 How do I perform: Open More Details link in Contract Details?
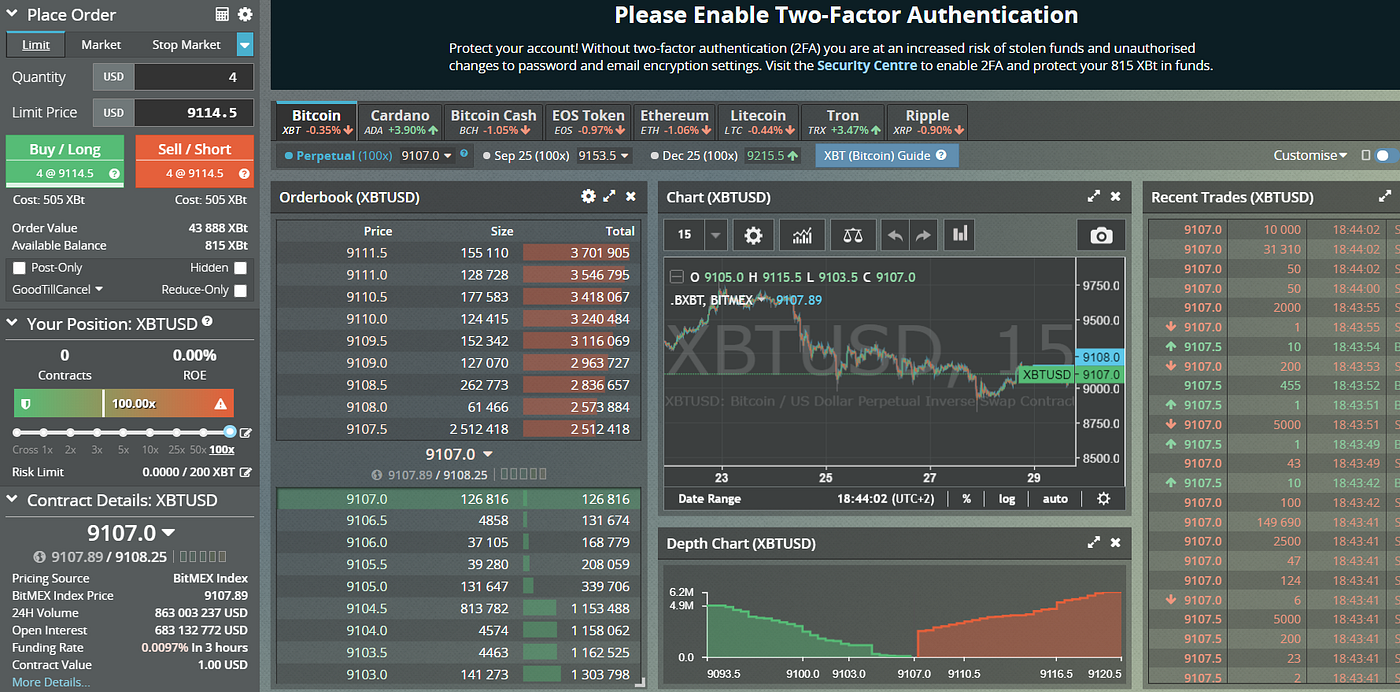click(x=51, y=682)
